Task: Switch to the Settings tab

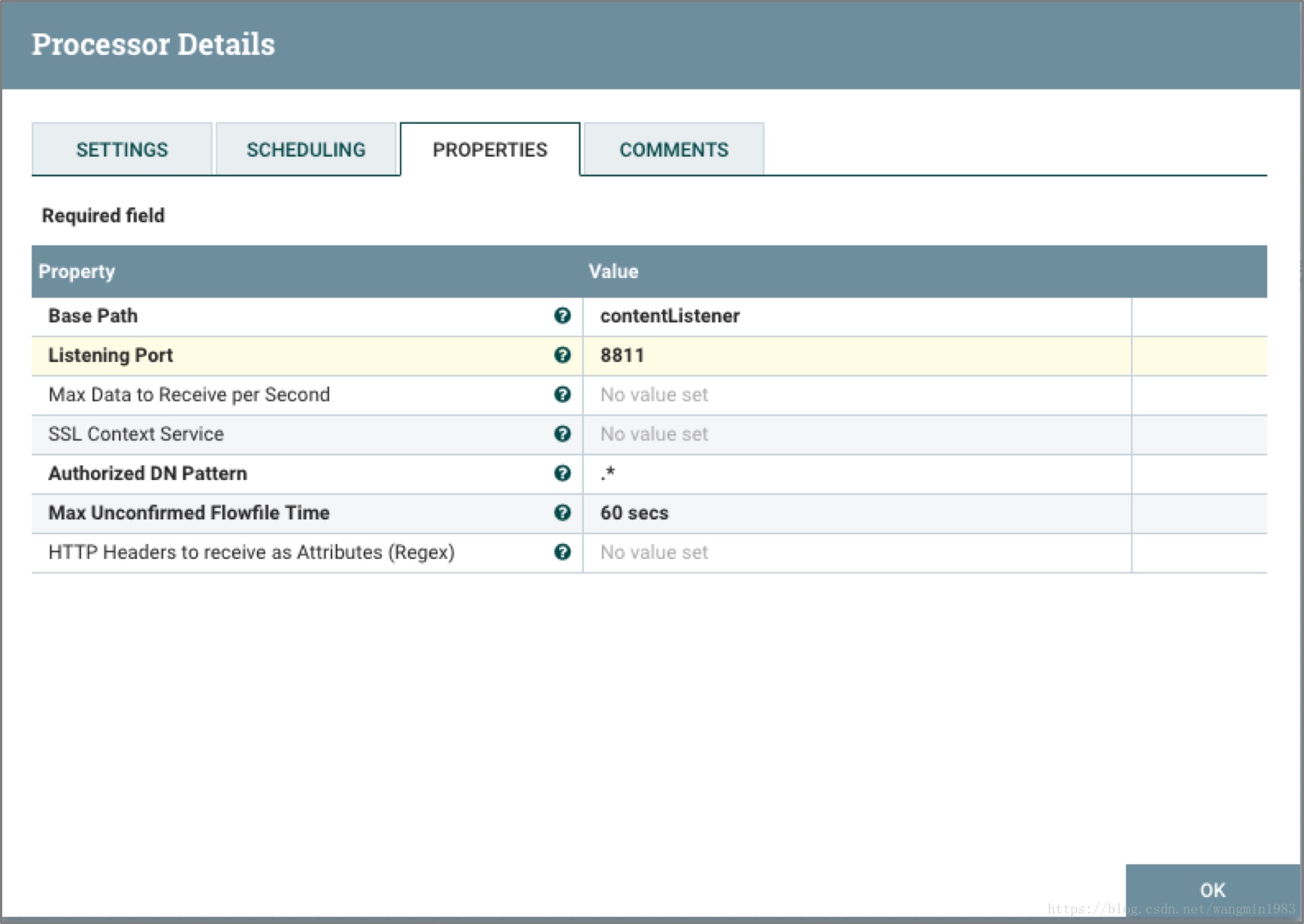Action: 122,149
